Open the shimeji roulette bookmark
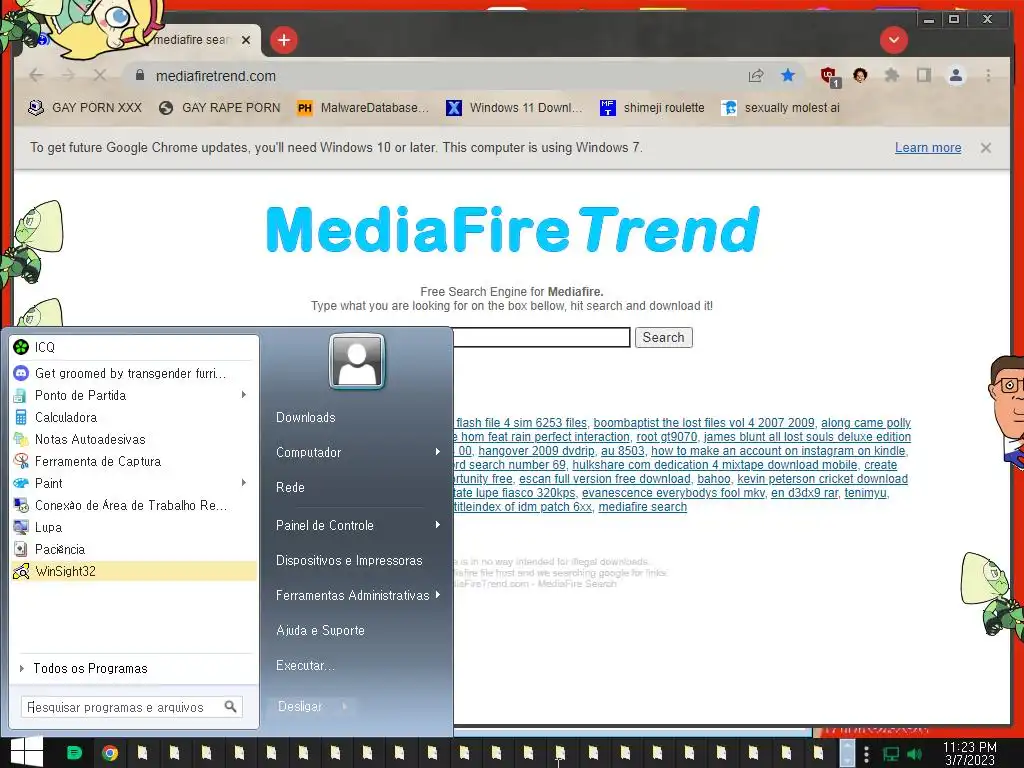1024x768 pixels. point(652,108)
